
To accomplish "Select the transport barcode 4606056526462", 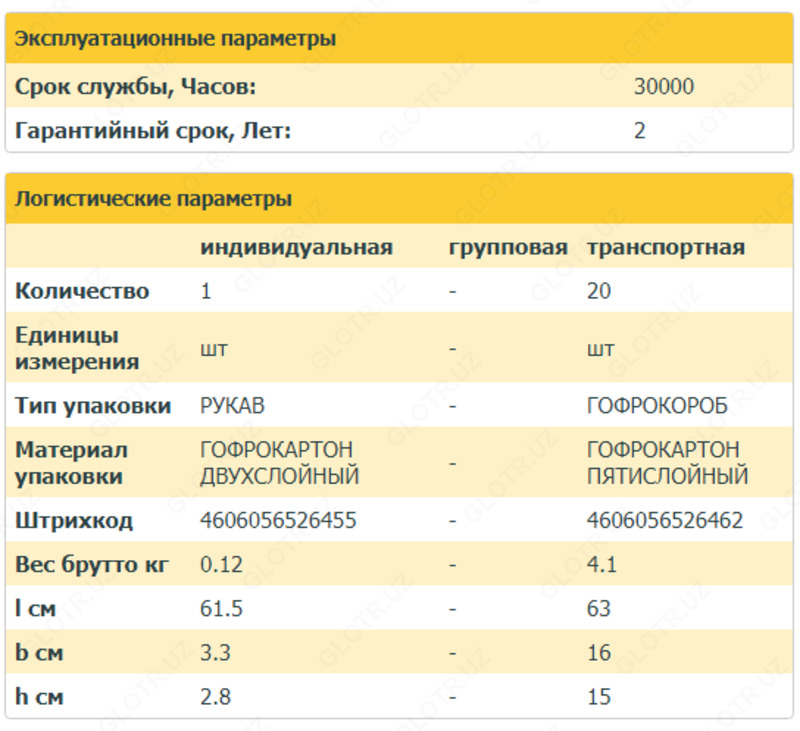I will 665,520.
